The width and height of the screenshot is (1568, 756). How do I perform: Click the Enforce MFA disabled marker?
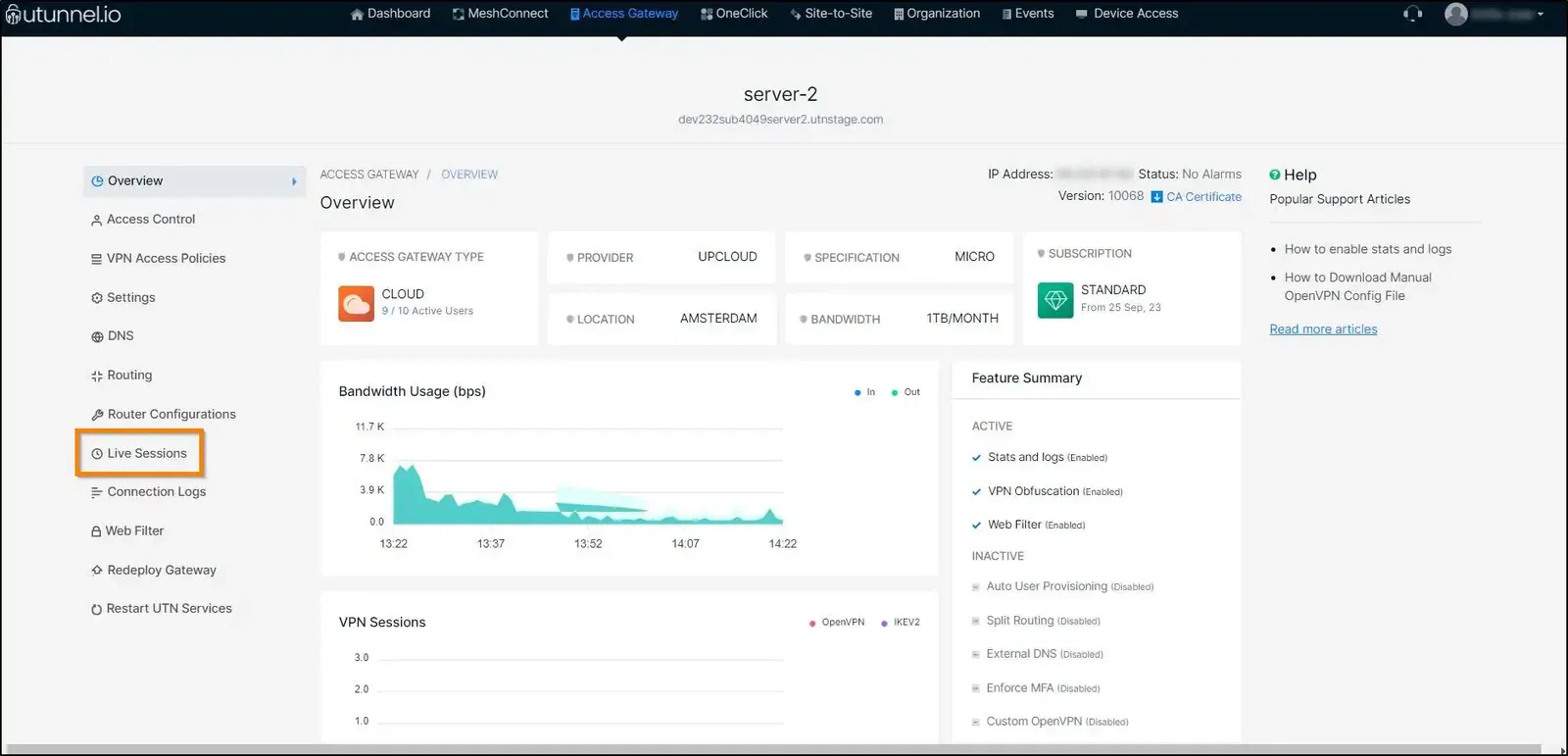(975, 689)
